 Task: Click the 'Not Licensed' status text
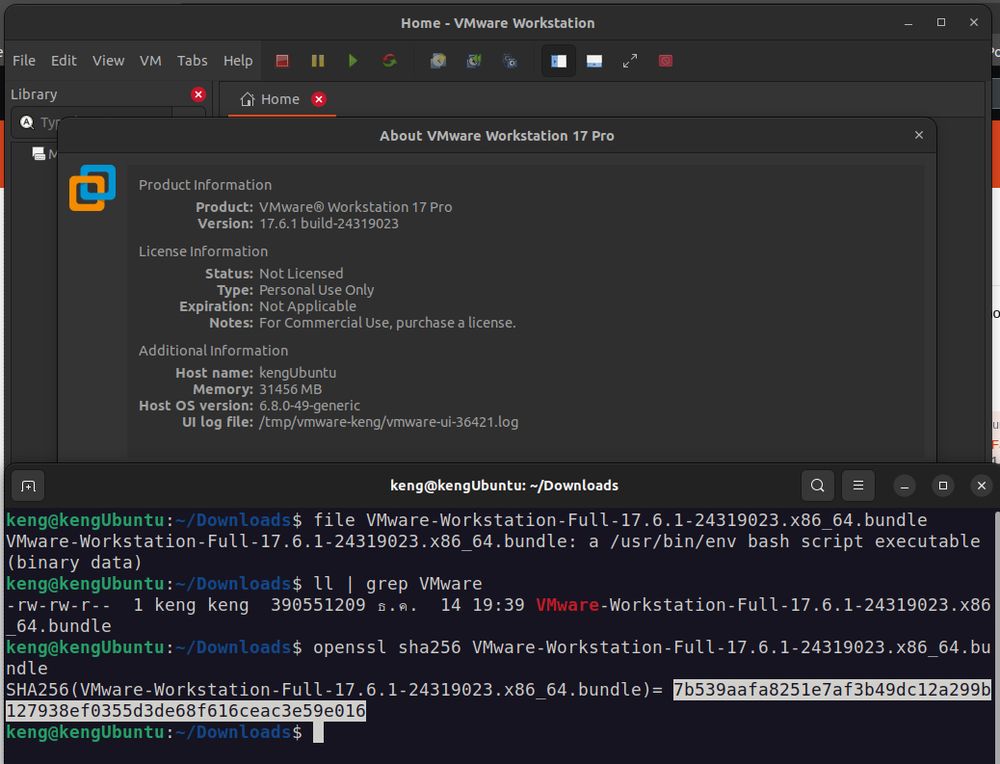point(301,274)
